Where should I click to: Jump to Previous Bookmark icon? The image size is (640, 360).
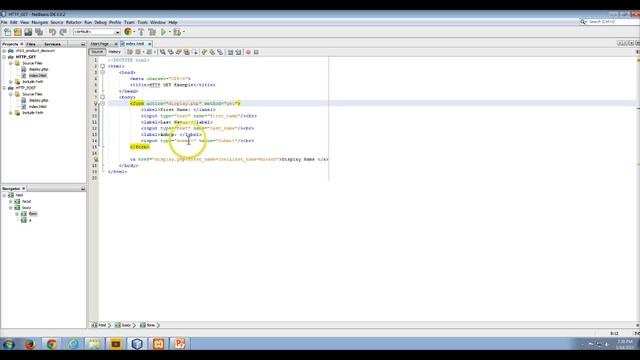pyautogui.click(x=204, y=52)
